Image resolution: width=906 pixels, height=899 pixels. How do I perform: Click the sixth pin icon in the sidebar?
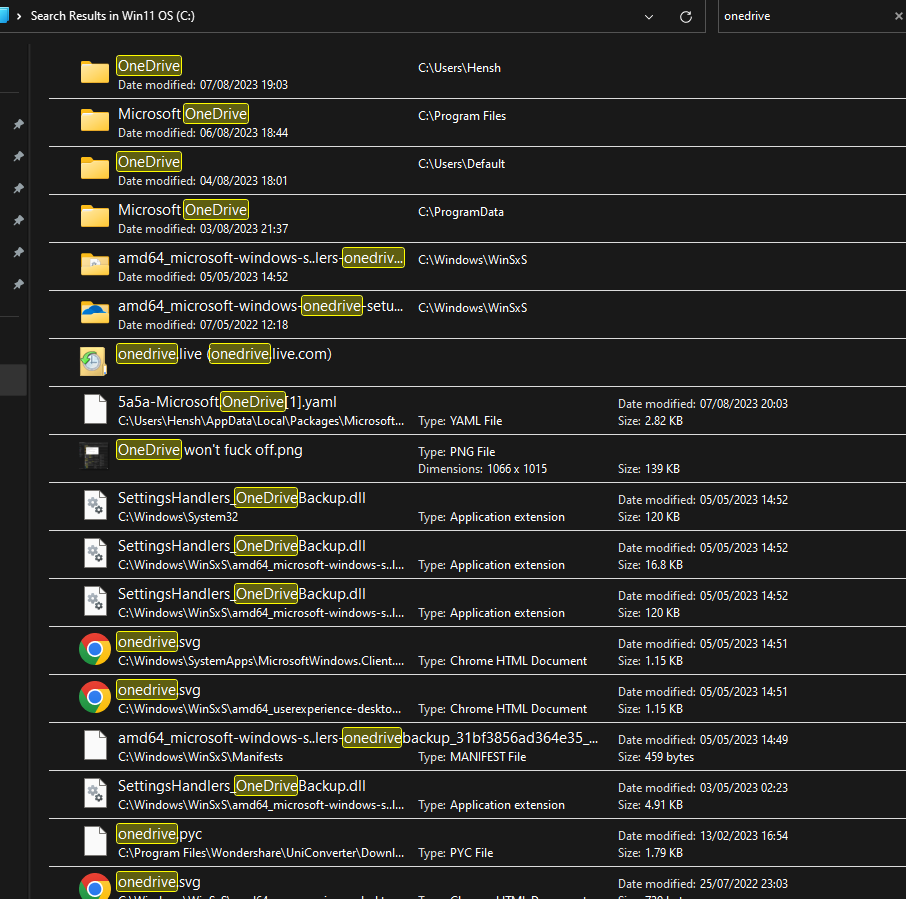(x=18, y=284)
